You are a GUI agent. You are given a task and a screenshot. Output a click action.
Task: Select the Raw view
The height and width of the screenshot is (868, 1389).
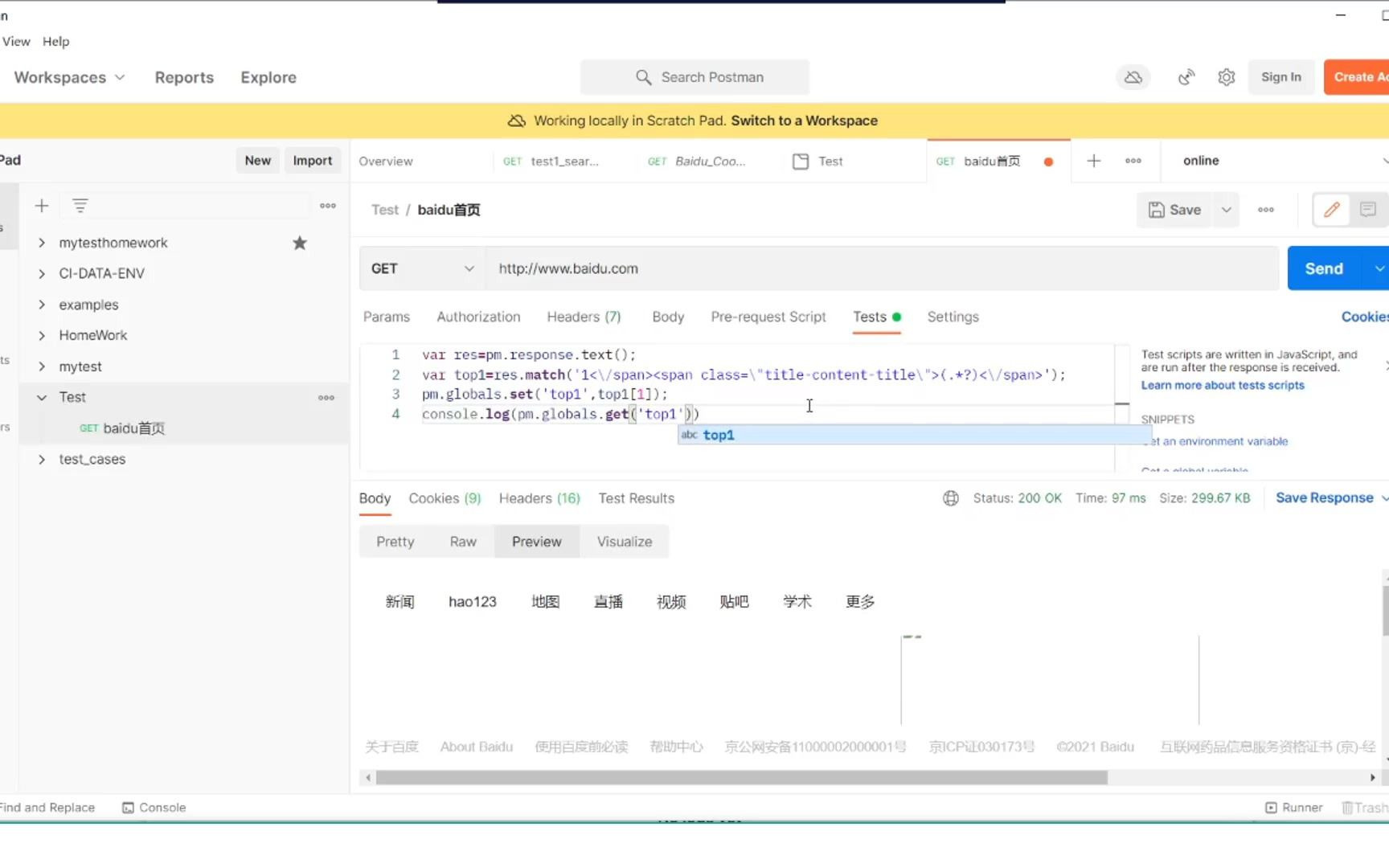point(463,542)
